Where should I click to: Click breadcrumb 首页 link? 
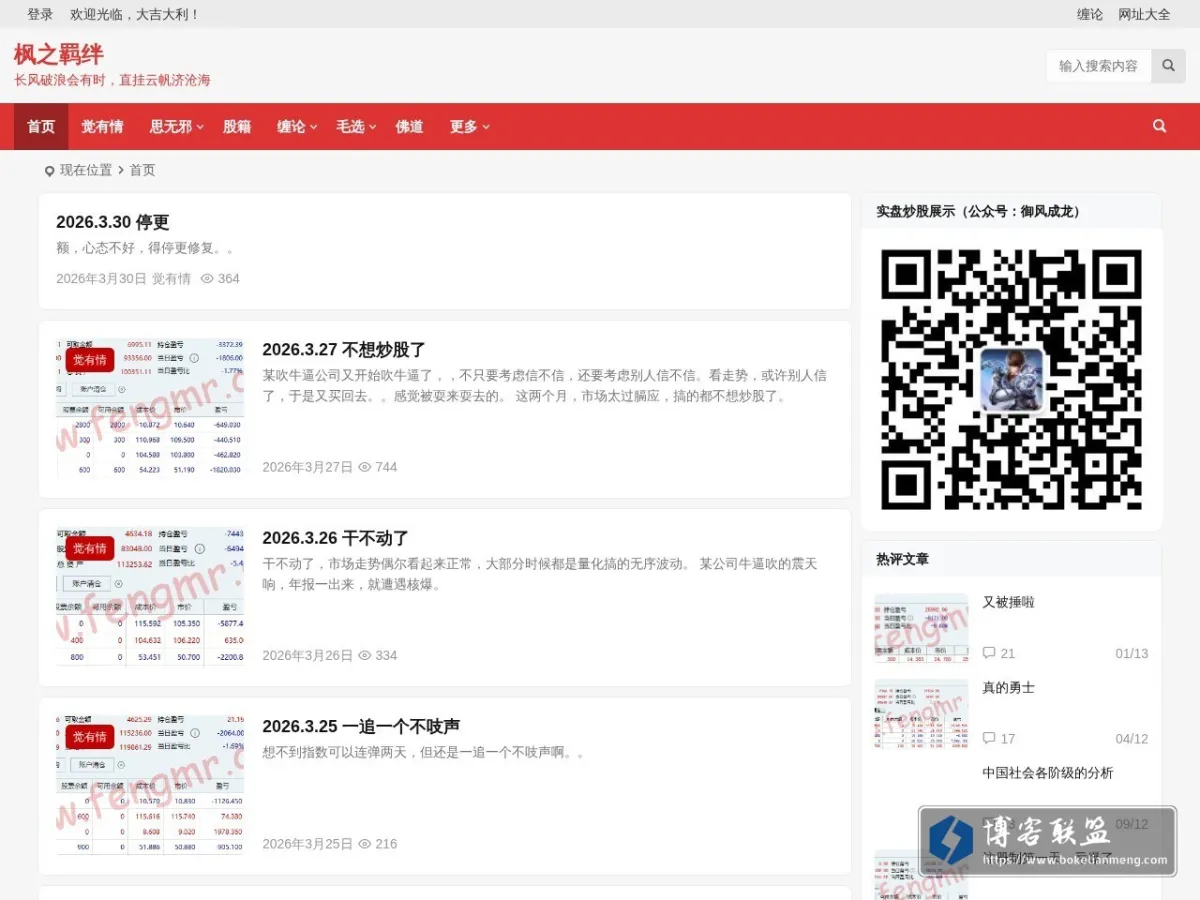142,171
